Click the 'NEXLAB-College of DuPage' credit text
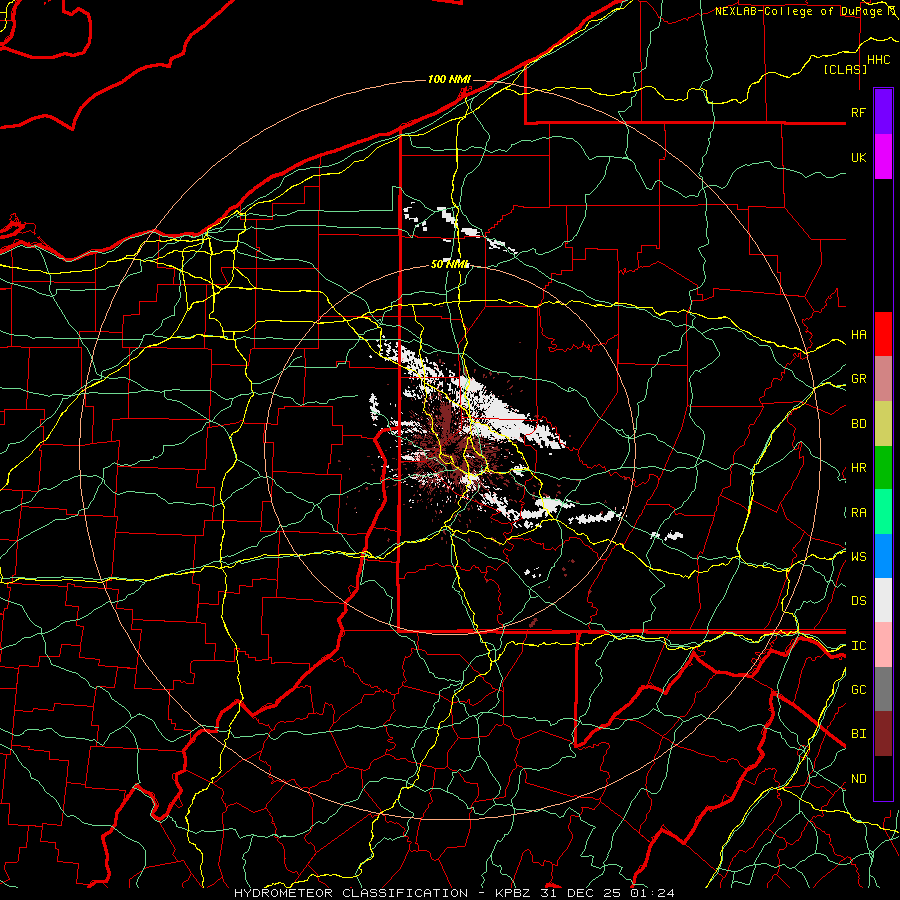Viewport: 900px width, 900px height. (799, 11)
